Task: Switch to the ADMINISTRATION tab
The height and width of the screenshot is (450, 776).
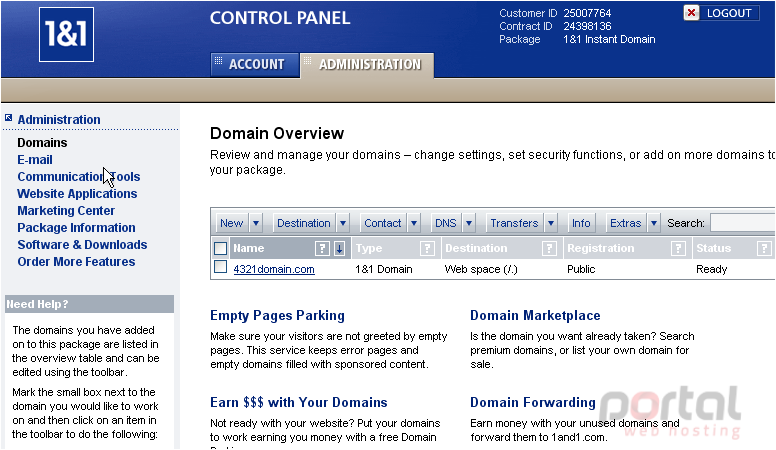Action: point(367,65)
